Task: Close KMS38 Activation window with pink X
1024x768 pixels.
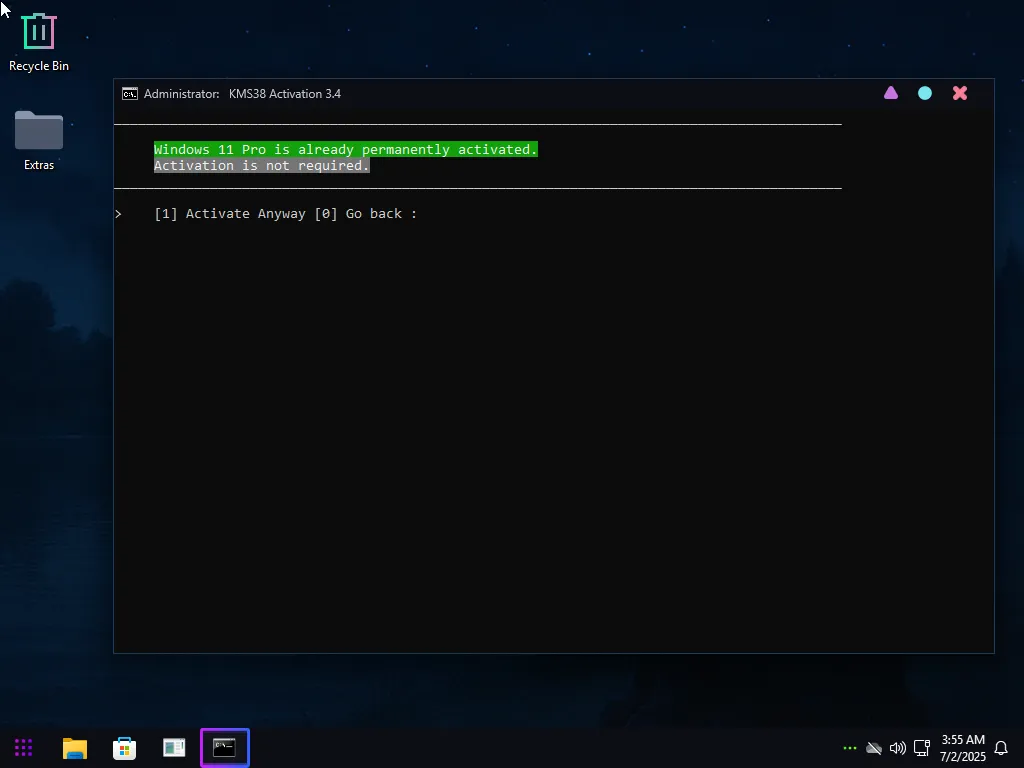Action: (959, 93)
